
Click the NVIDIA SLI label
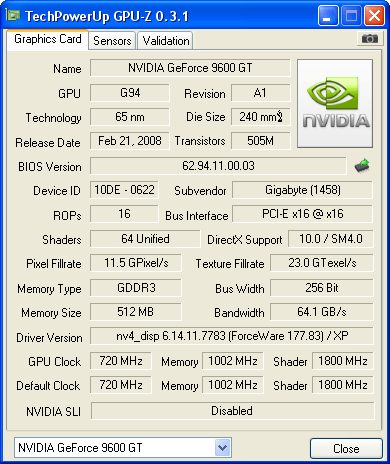tap(53, 412)
